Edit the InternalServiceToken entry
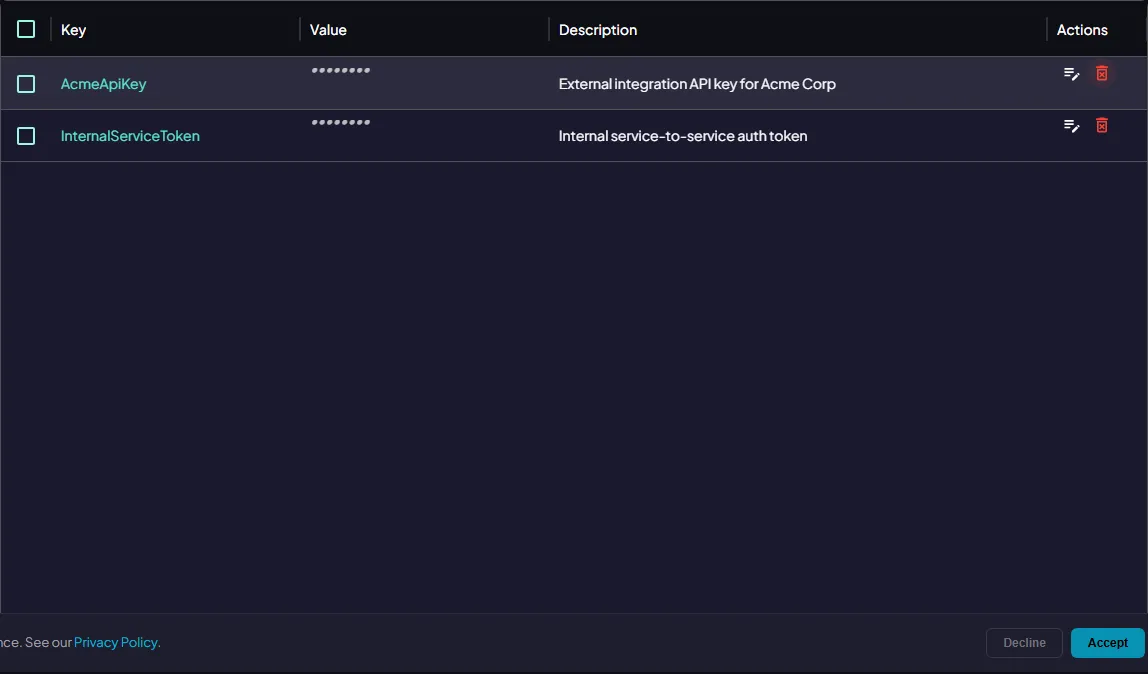Viewport: 1148px width, 674px height. (x=1071, y=126)
